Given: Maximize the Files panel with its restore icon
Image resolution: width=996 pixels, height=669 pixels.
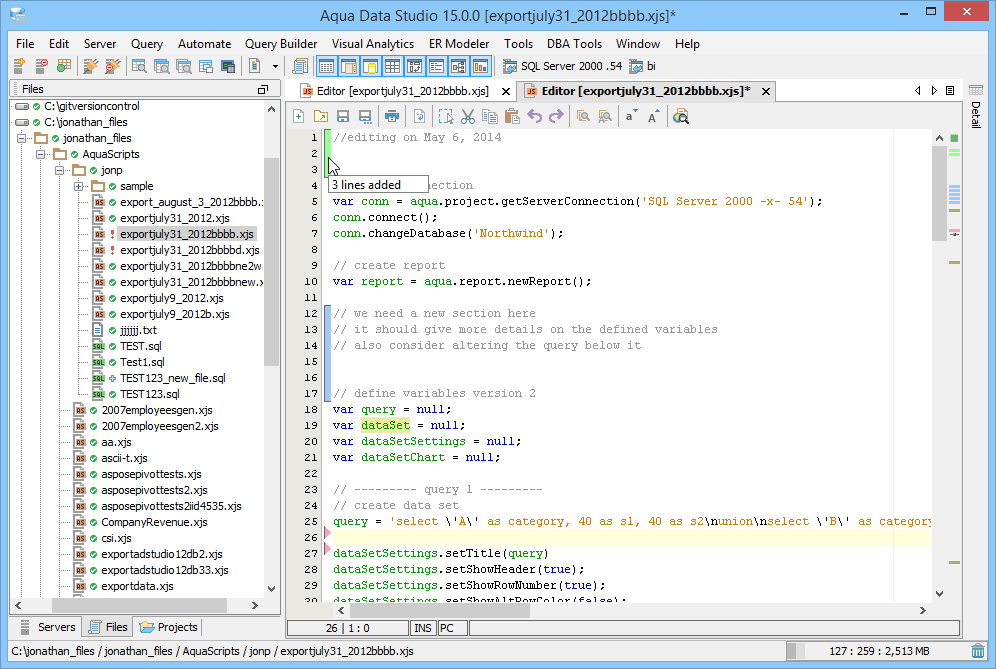Looking at the screenshot, I should tap(263, 89).
